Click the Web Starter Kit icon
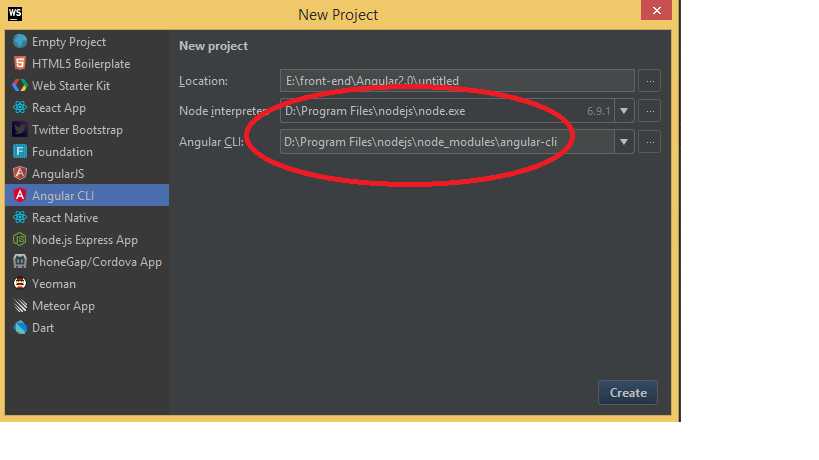The image size is (819, 460). [x=20, y=85]
